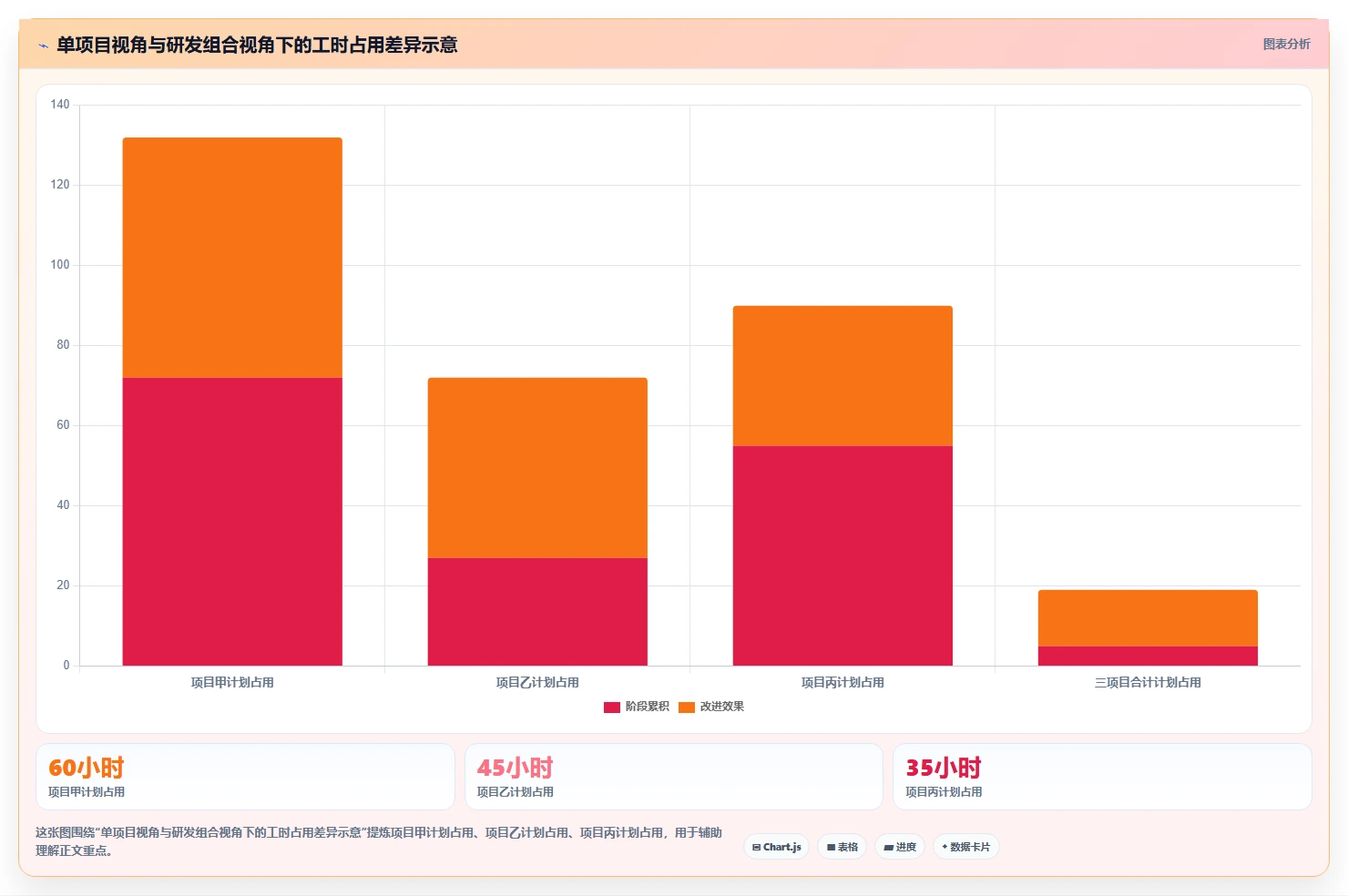Viewport: 1348px width, 896px height.
Task: Click the orange segment of the 项目甲计划占用 bar
Action: click(232, 258)
